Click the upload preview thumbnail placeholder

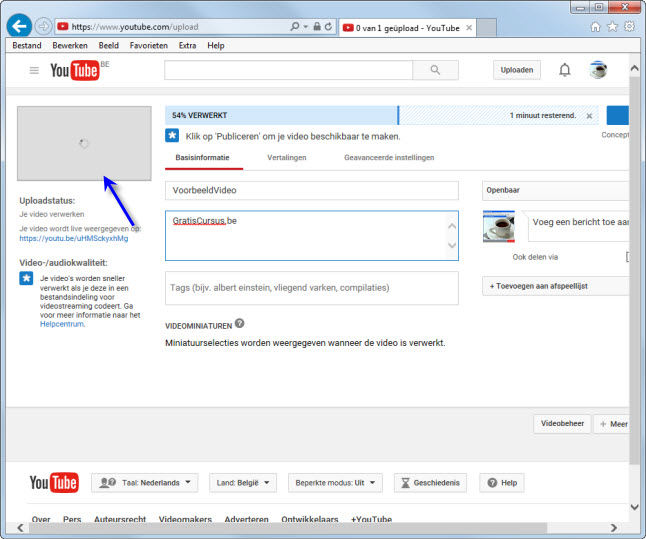click(x=84, y=143)
